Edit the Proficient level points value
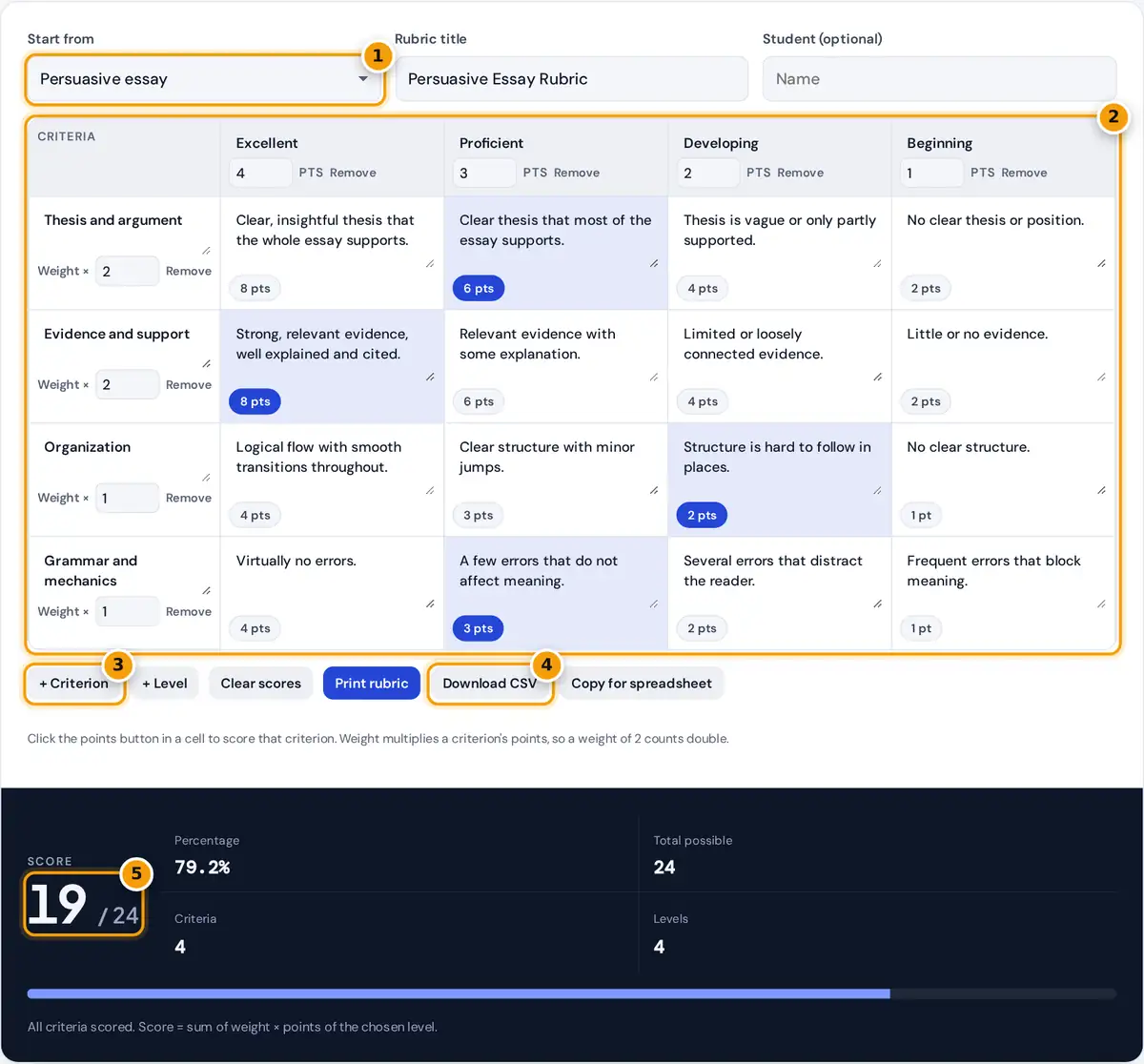Viewport: 1144px width, 1064px height. coord(484,173)
